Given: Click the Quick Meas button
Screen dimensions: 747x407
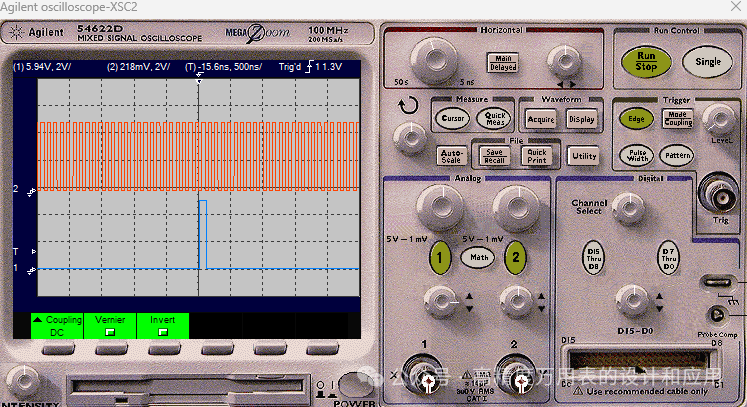Looking at the screenshot, I should click(495, 118).
